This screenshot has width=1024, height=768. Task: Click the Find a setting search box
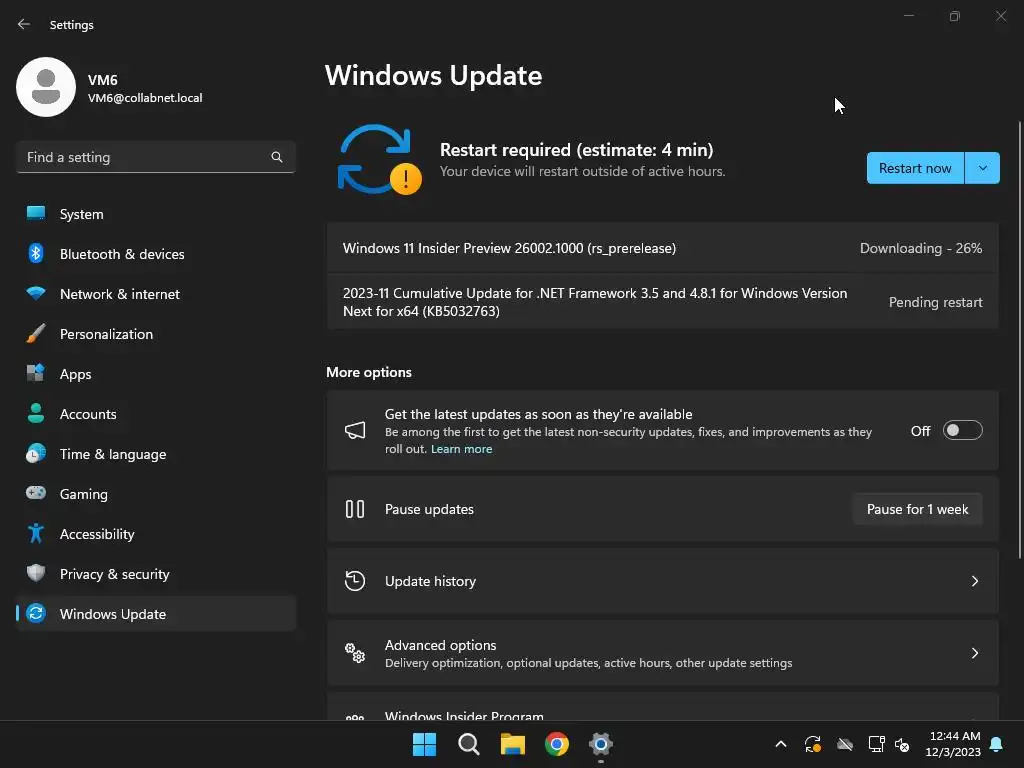[156, 157]
